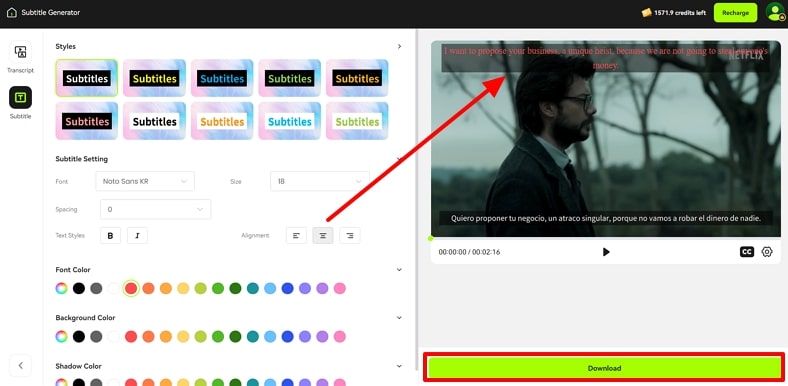788x386 pixels.
Task: Open the Font dropdown Noto Sans KR
Action: [145, 181]
